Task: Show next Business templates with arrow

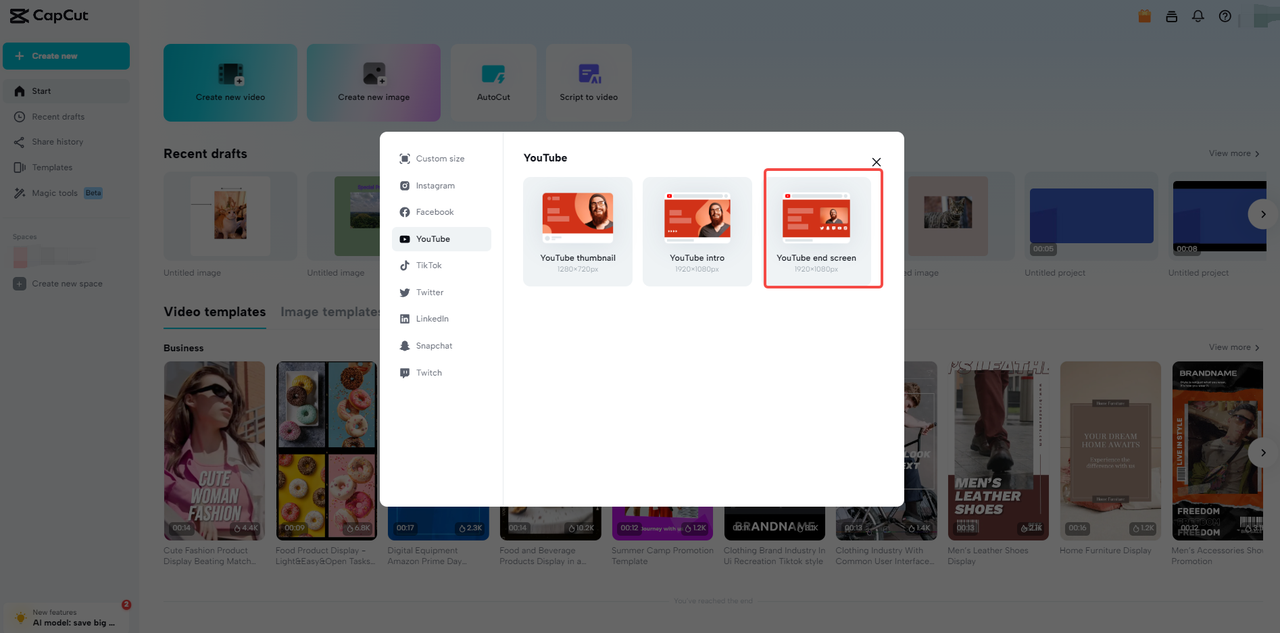Action: click(x=1263, y=452)
